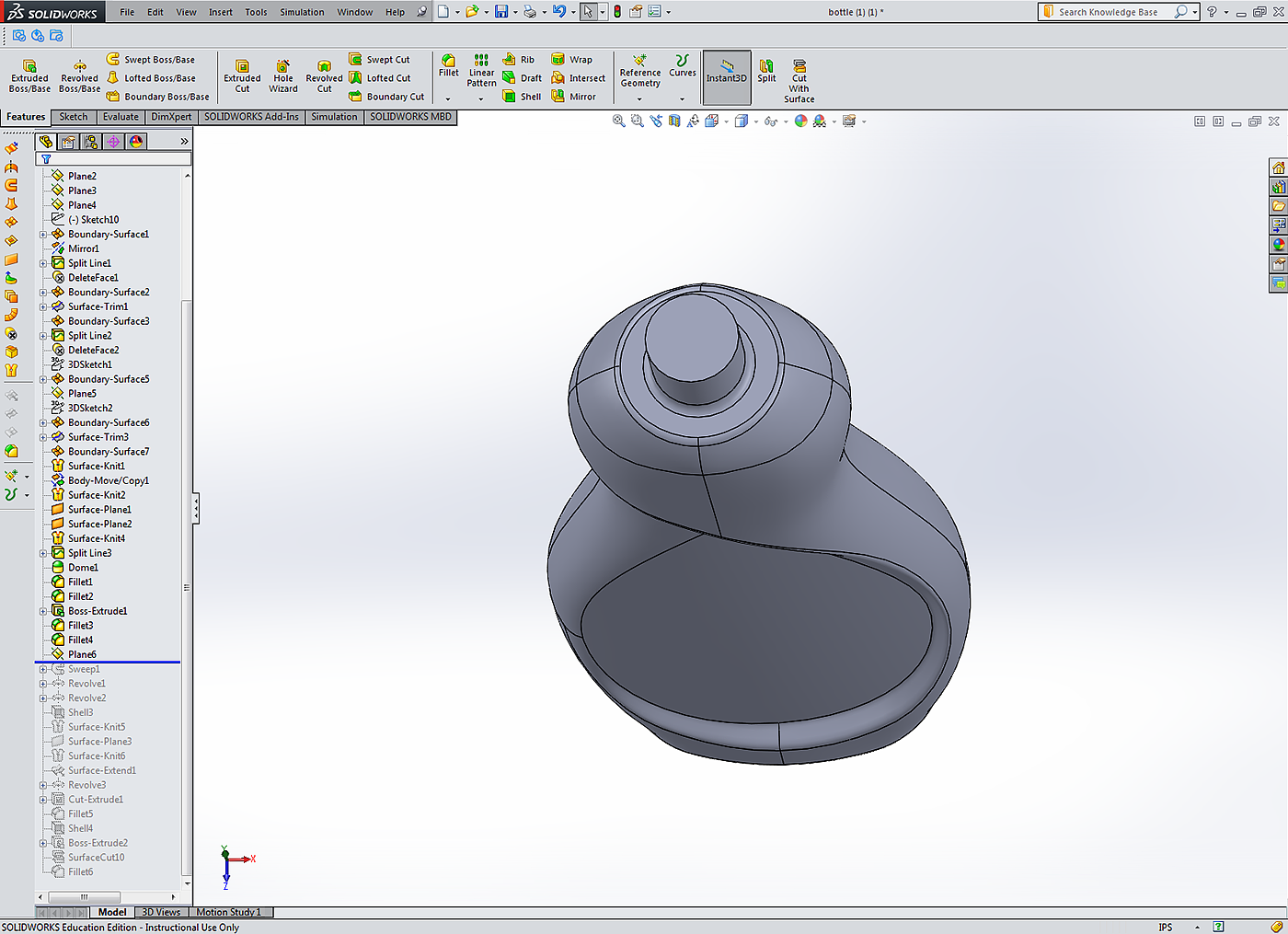Click Zoom to Fit icon

619,121
